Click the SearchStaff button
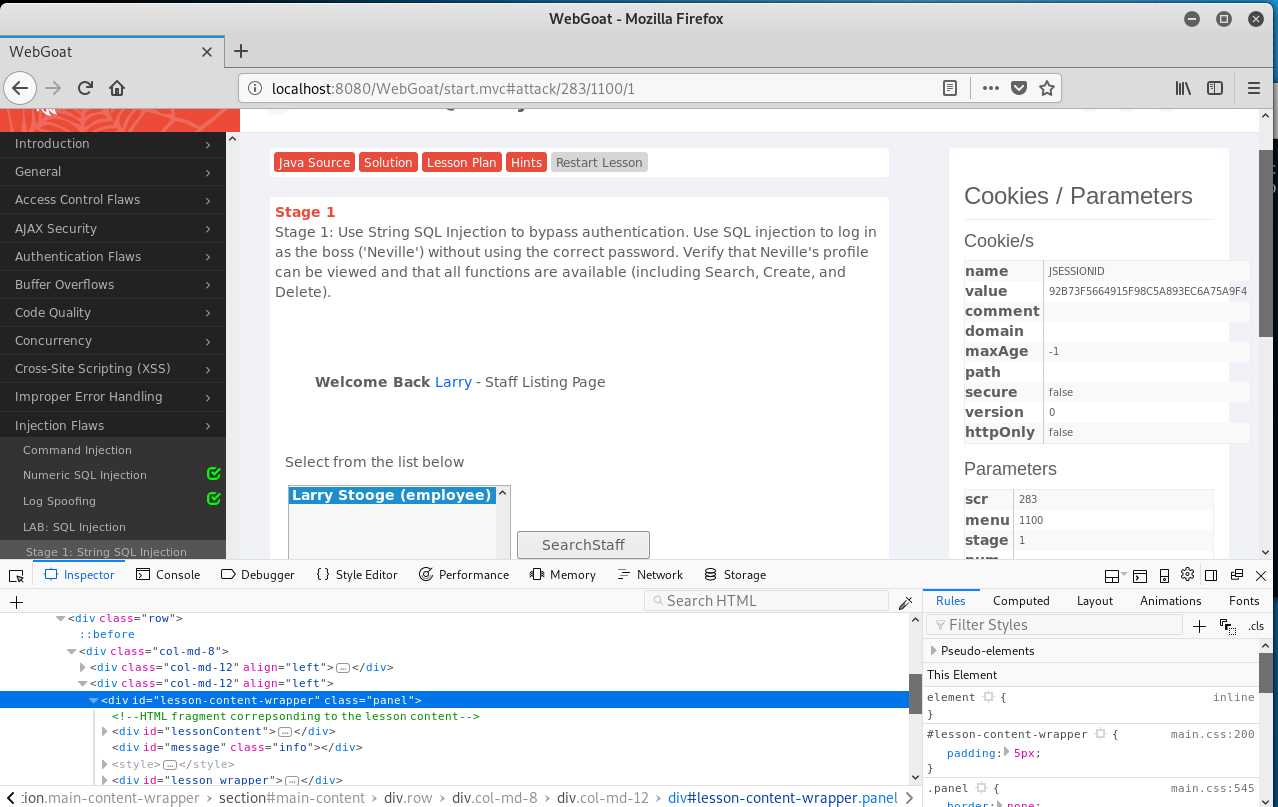Screen dimensions: 1278x807 [583, 545]
